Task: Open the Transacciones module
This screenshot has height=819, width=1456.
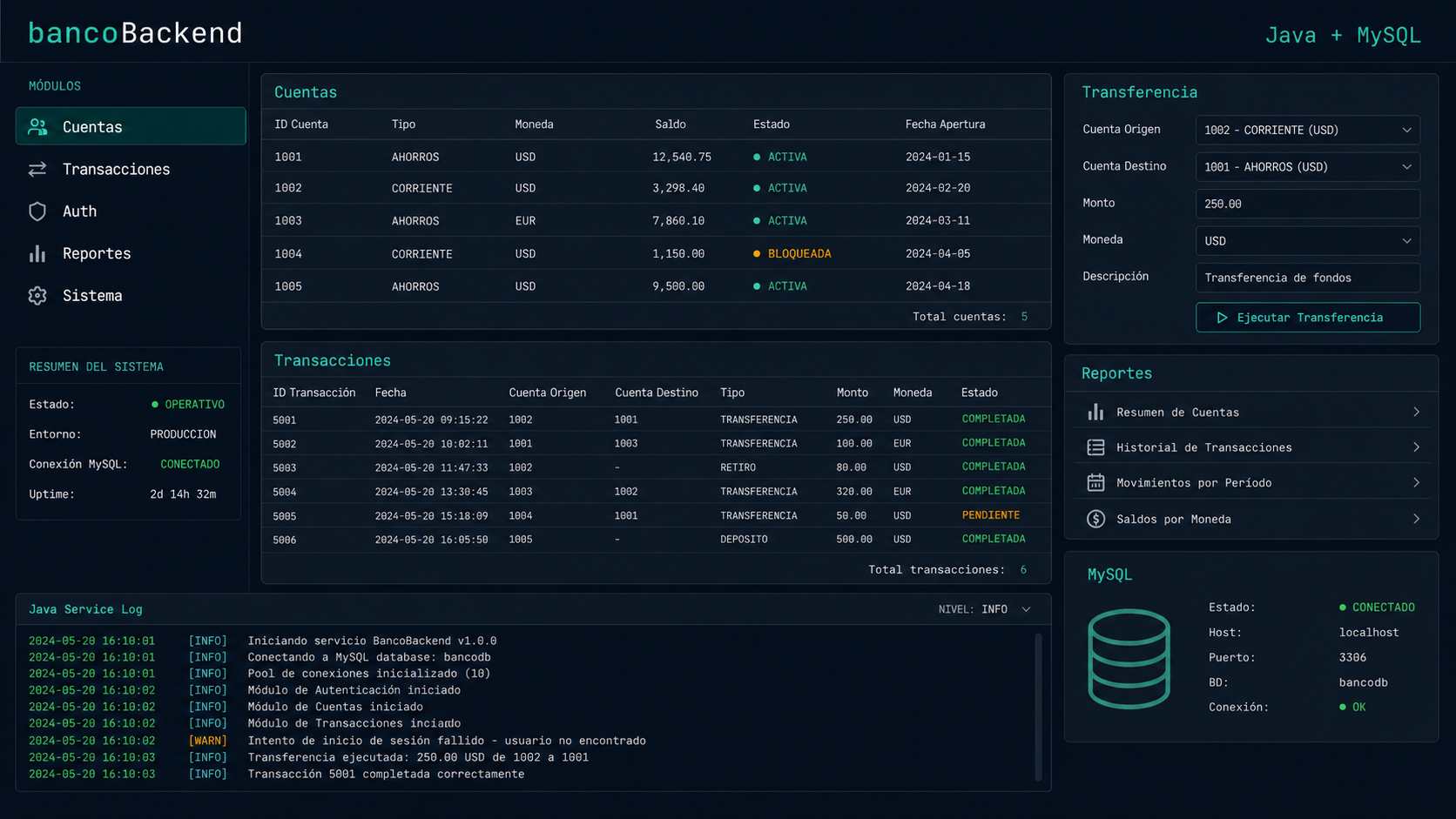Action: (x=131, y=169)
